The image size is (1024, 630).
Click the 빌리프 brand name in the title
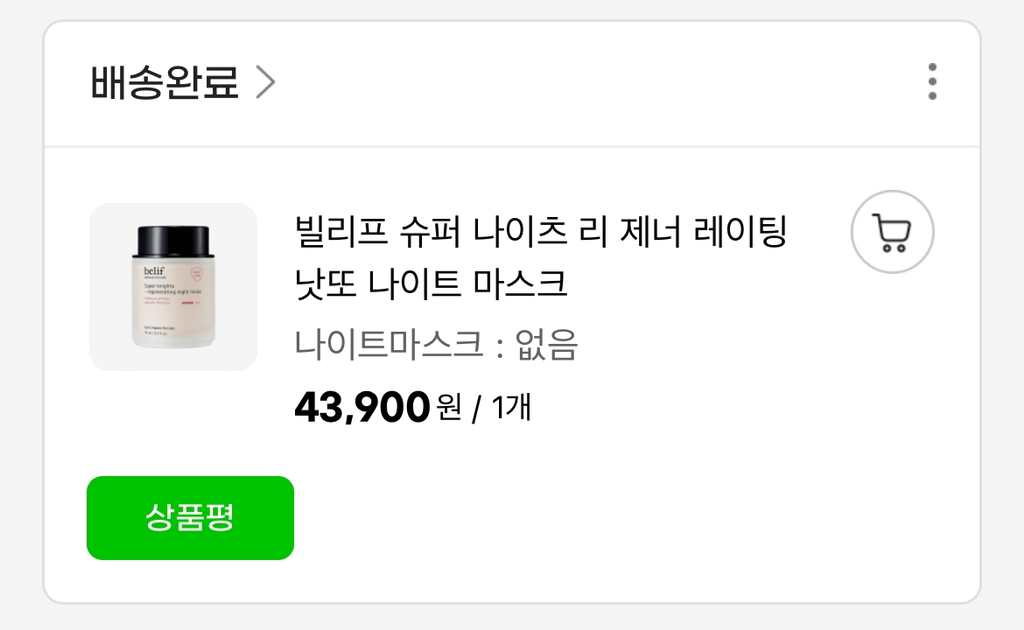pyautogui.click(x=342, y=233)
